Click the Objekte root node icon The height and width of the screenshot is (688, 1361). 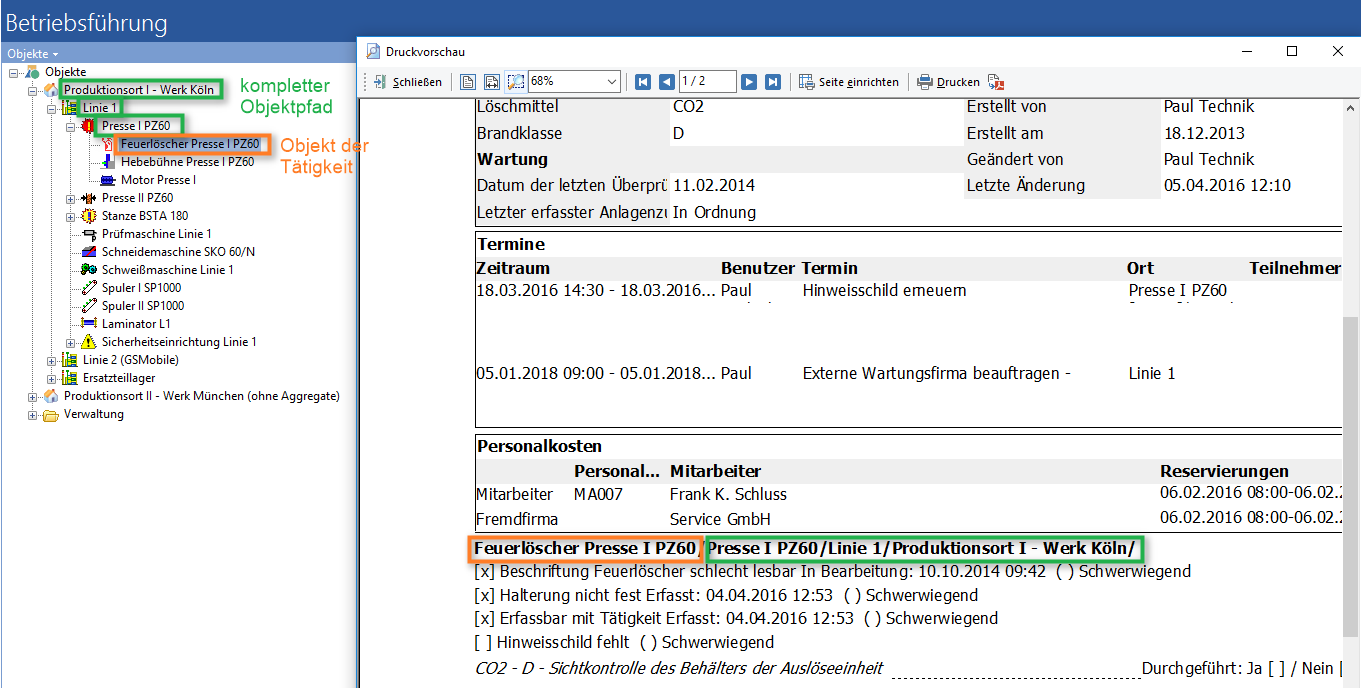click(x=33, y=72)
